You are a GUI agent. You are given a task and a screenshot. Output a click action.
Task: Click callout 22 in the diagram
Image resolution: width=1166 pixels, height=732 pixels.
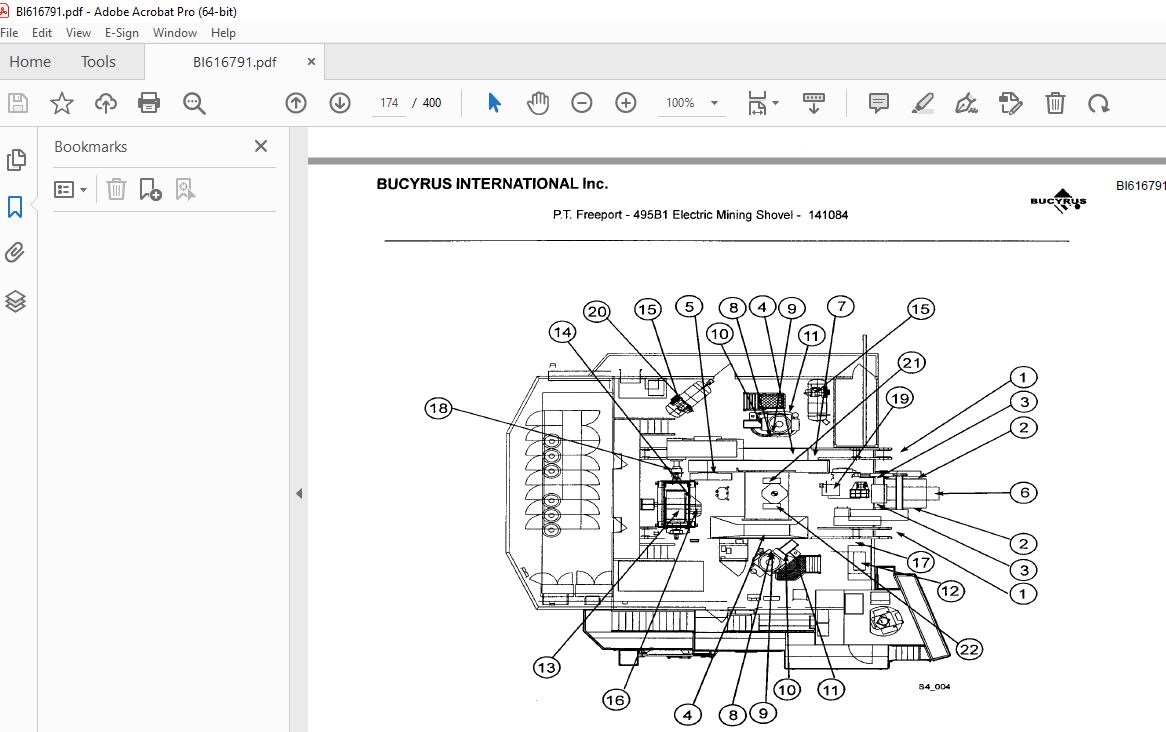point(969,649)
